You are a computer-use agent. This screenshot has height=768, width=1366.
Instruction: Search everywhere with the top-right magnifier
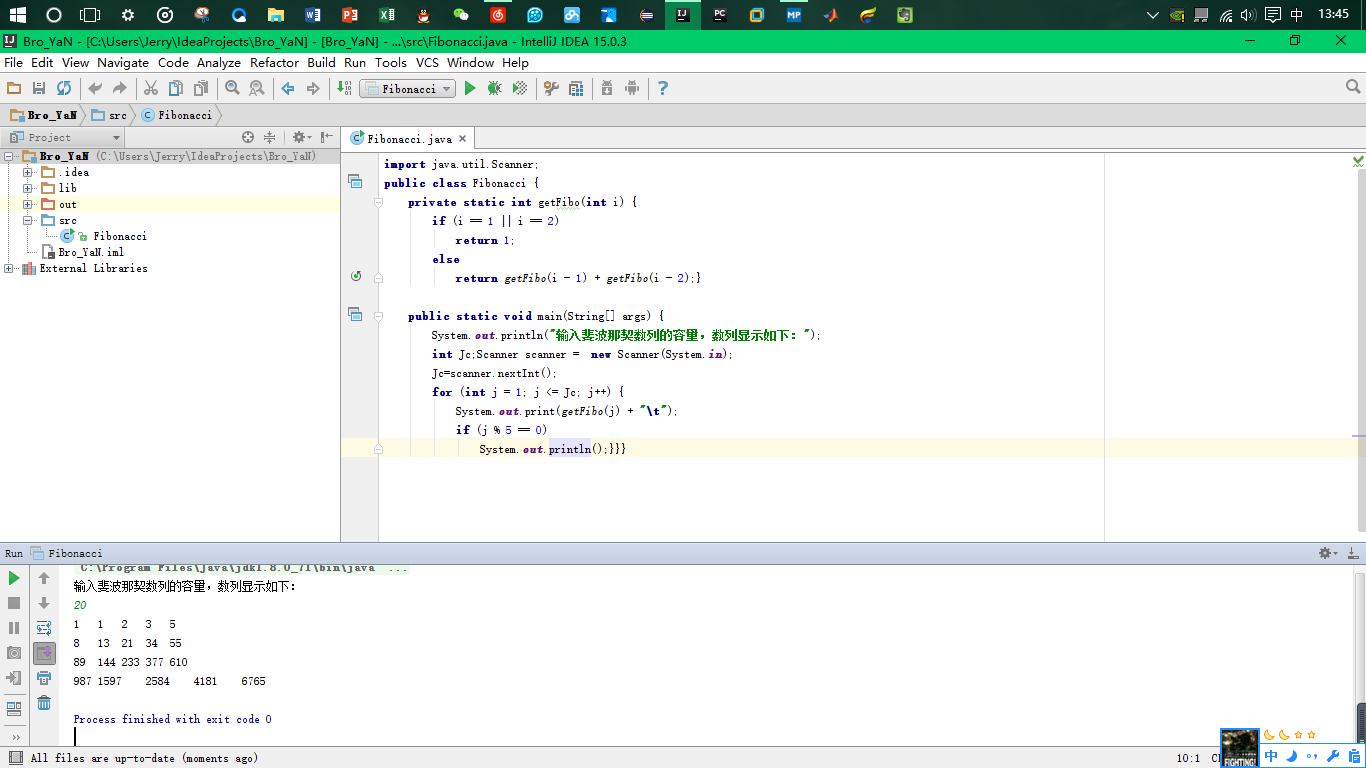[1353, 88]
